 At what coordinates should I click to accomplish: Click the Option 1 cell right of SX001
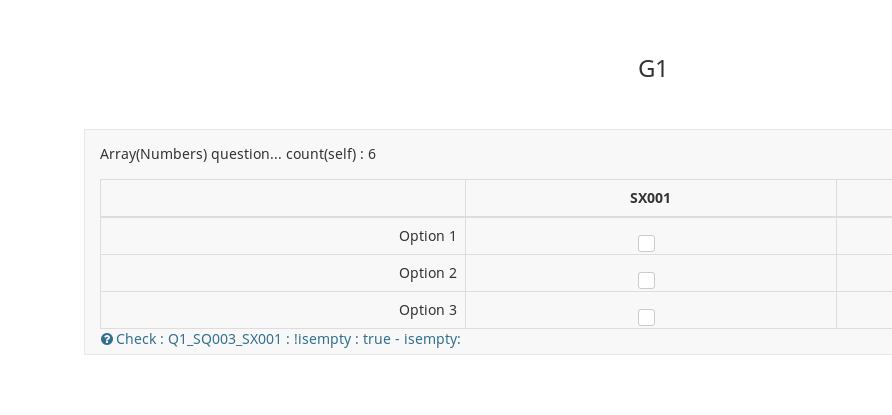pyautogui.click(x=864, y=236)
